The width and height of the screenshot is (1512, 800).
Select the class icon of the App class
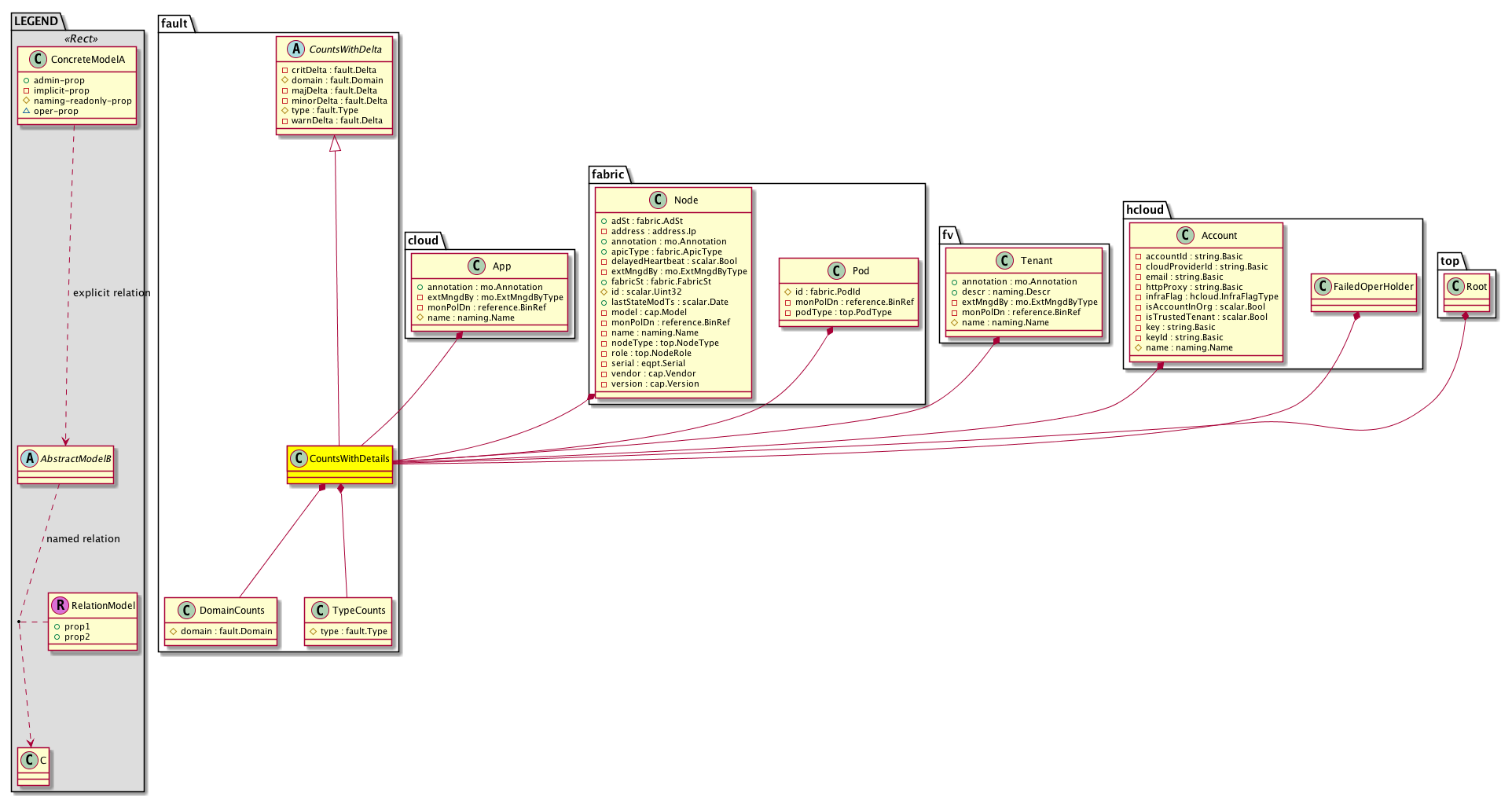click(x=478, y=266)
